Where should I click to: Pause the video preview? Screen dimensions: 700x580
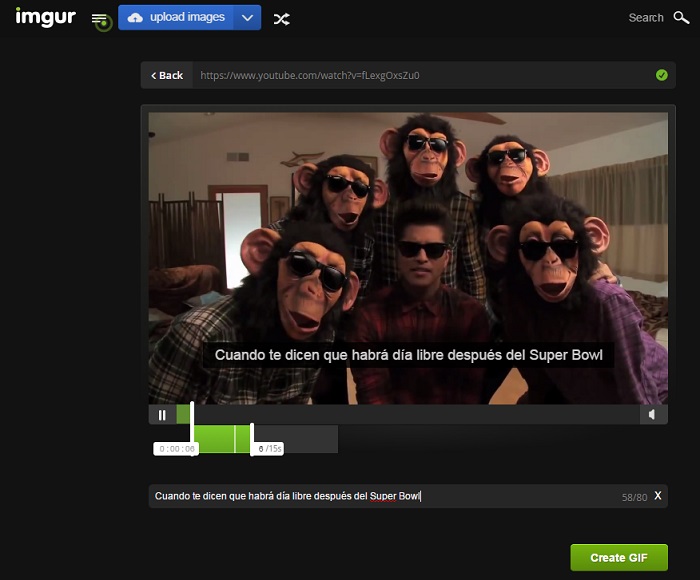(162, 415)
